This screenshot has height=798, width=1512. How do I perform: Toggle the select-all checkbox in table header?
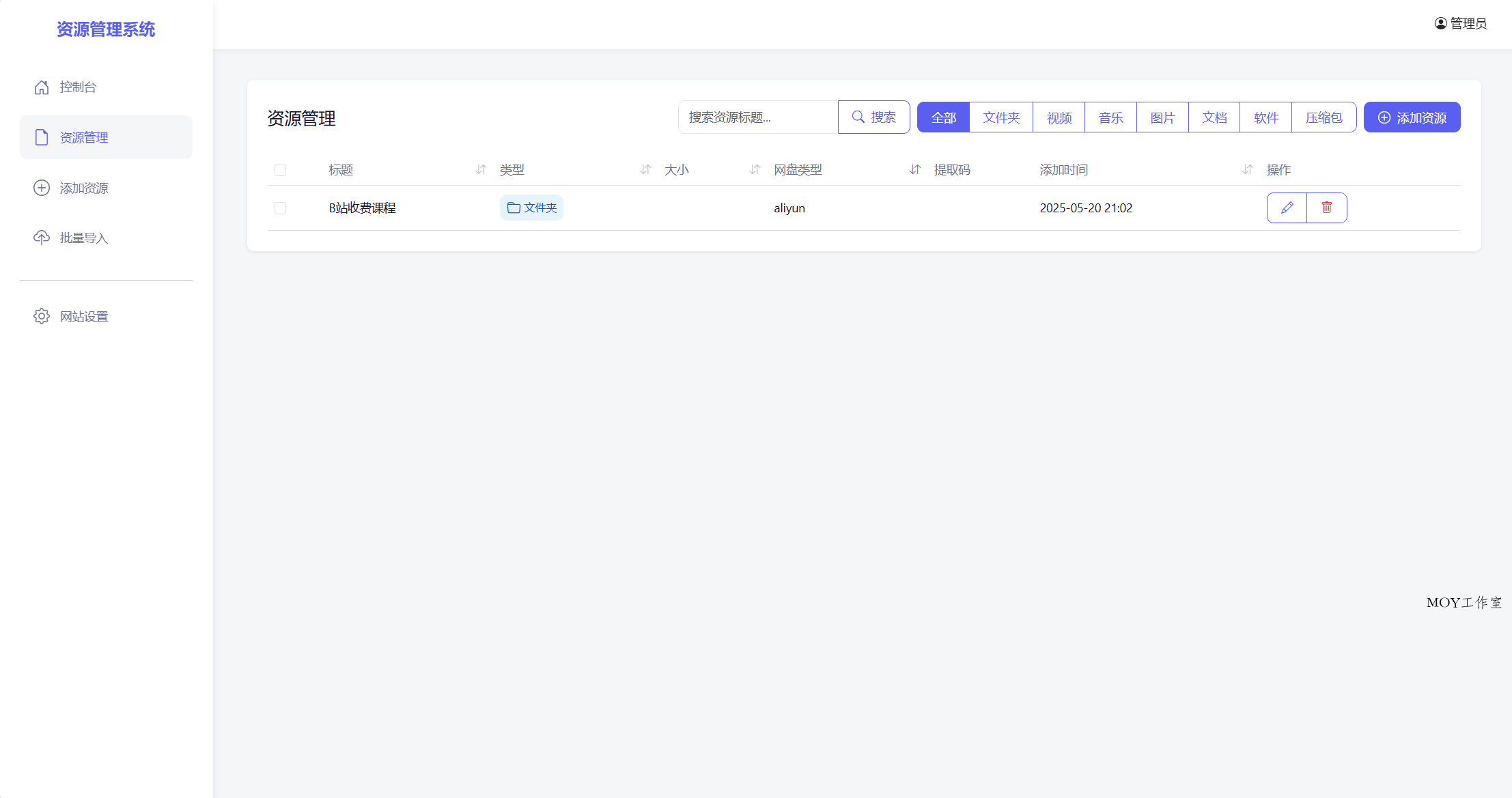click(280, 170)
